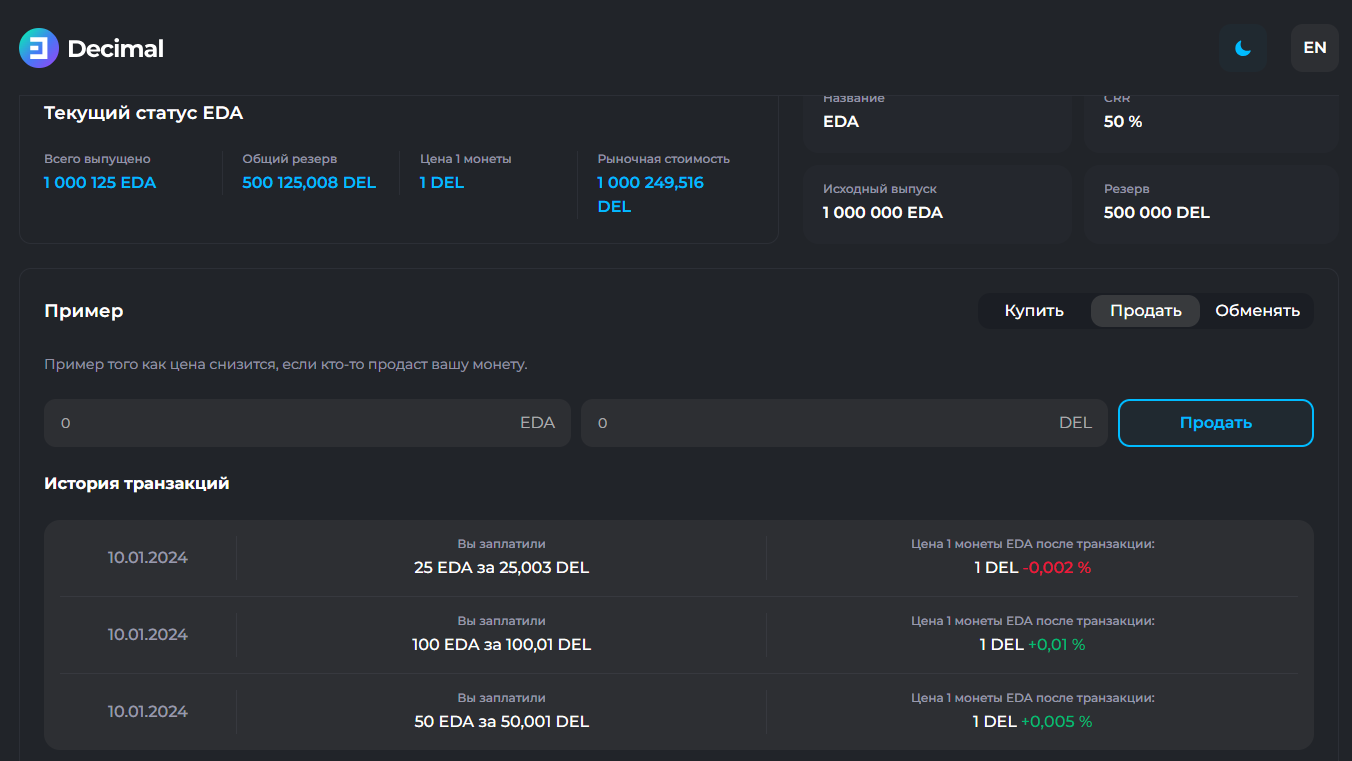Viewport: 1352px width, 761px height.
Task: Click the Decimal brand name text
Action: [115, 48]
